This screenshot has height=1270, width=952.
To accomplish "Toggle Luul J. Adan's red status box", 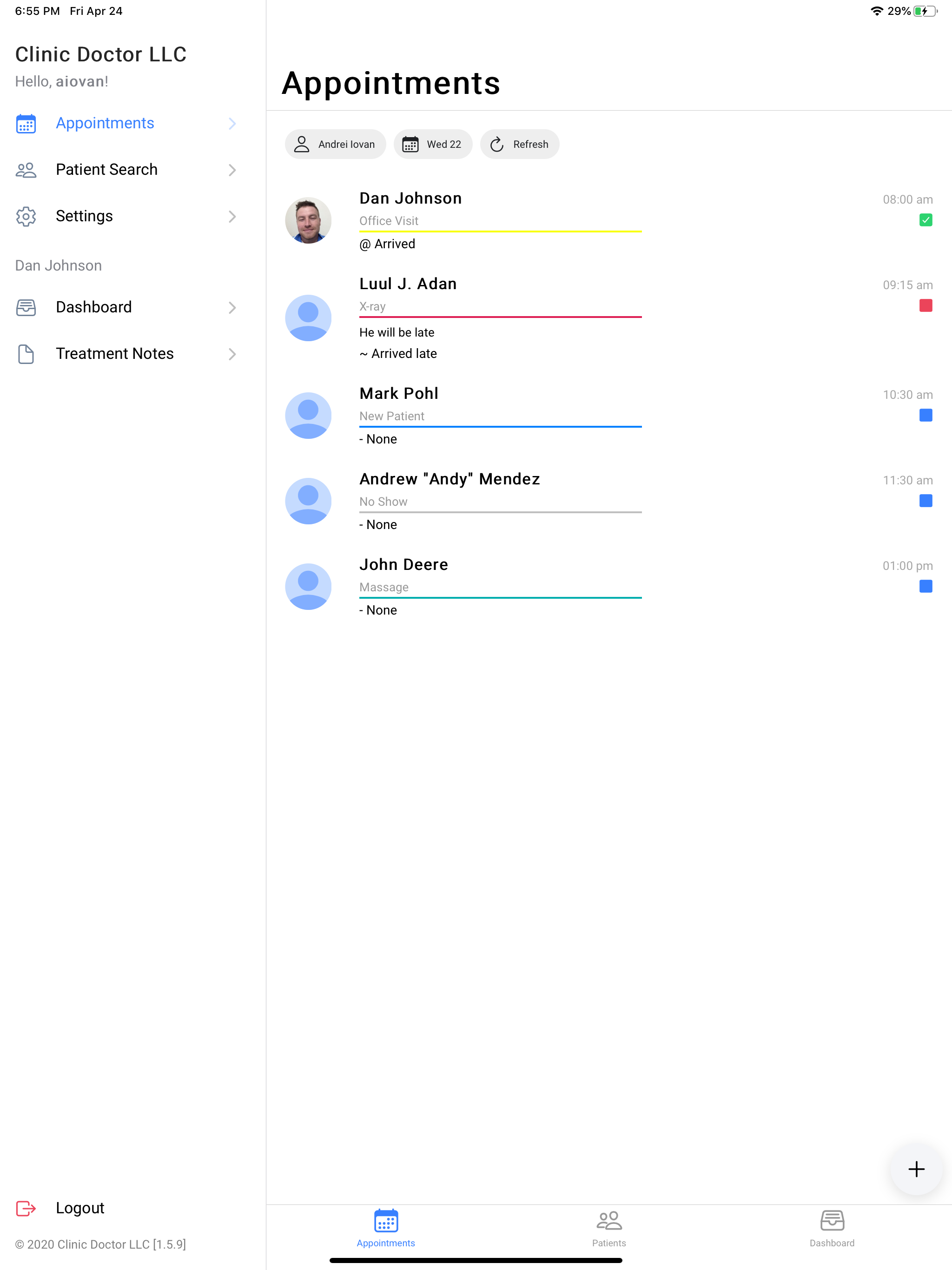I will [x=926, y=305].
